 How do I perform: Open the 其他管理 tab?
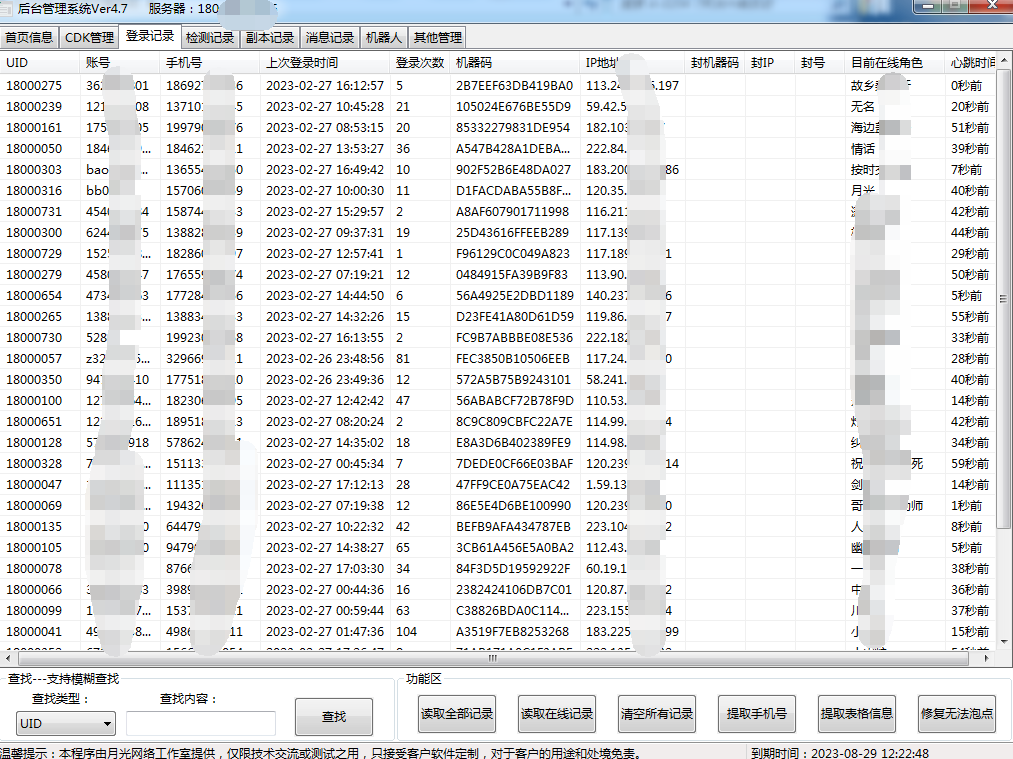pyautogui.click(x=437, y=38)
